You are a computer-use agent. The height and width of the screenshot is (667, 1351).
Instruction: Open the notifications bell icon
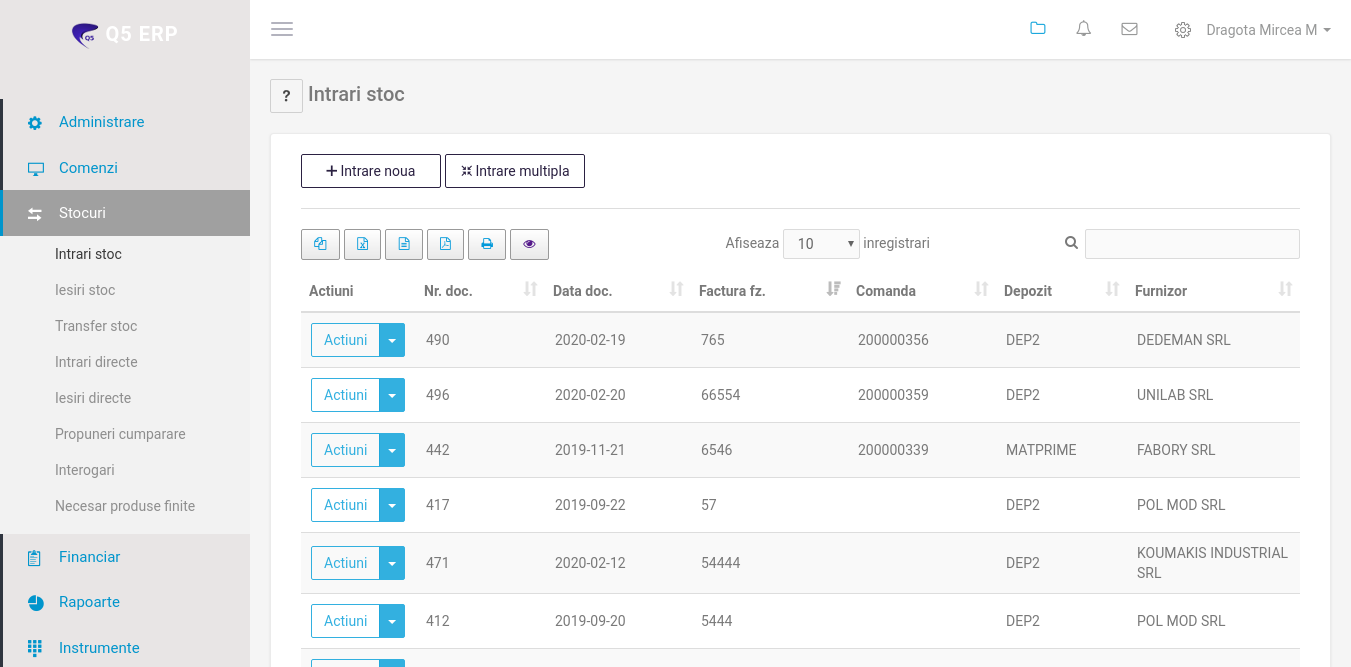click(x=1083, y=30)
